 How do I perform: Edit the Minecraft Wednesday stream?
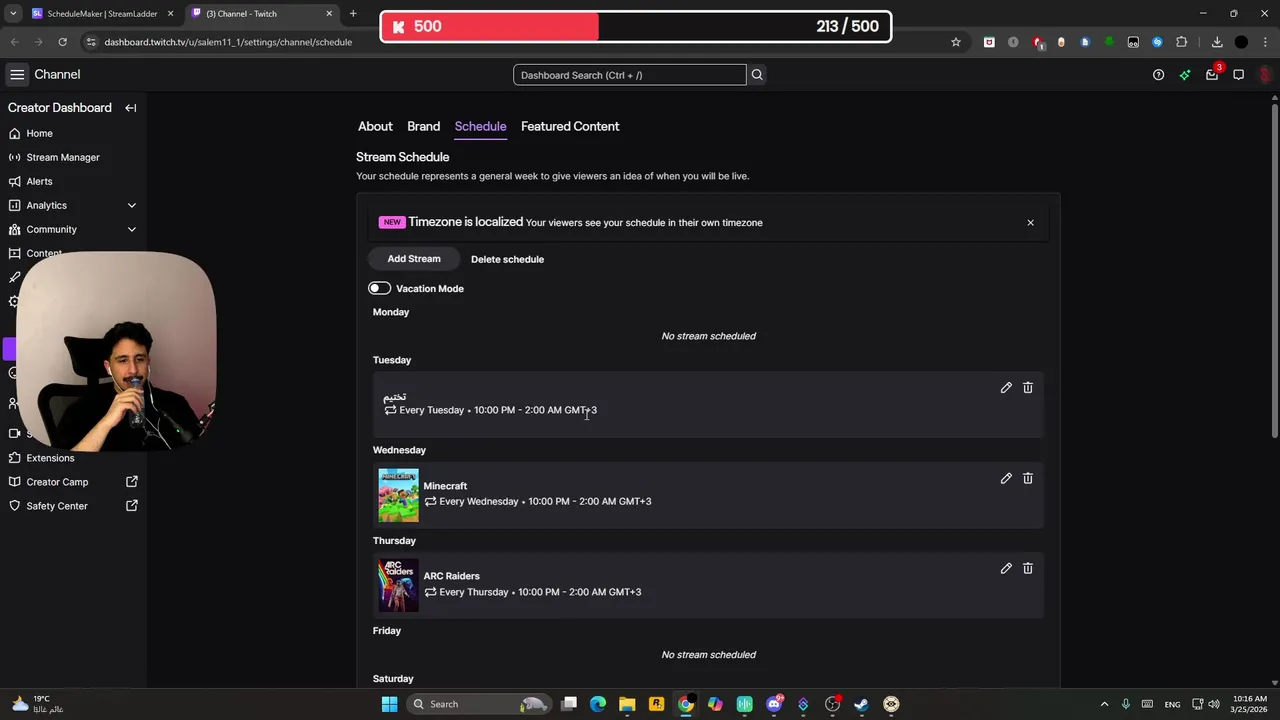1006,478
